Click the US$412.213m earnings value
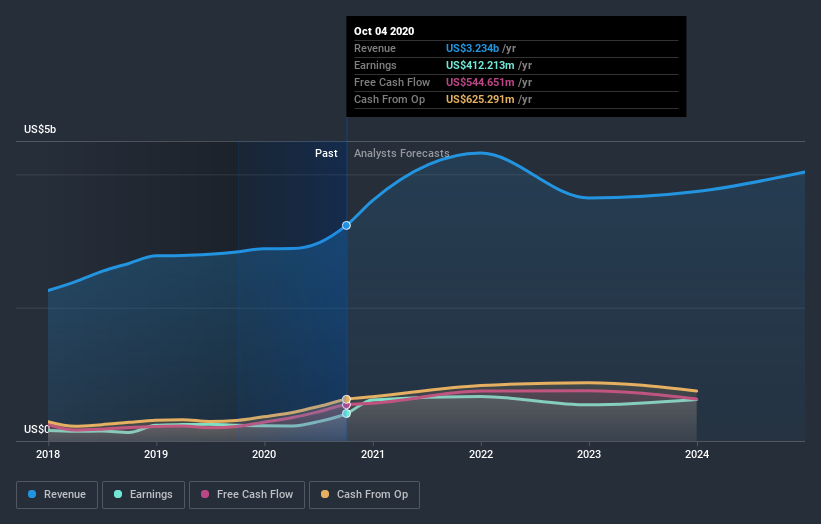821x524 pixels. coord(480,65)
